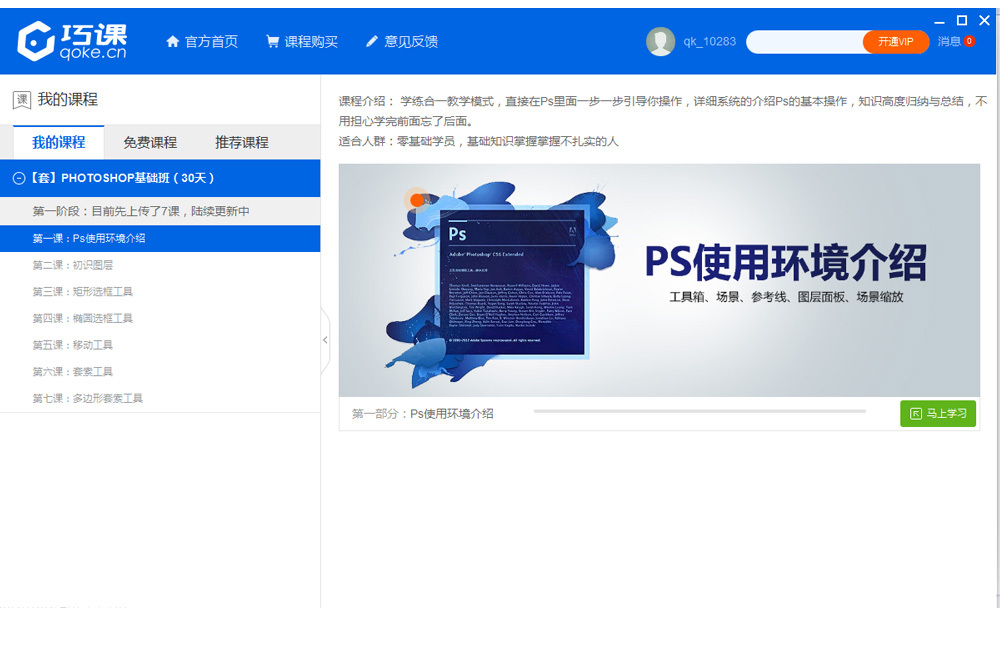Click the home icon beside 官方首页

pos(172,42)
